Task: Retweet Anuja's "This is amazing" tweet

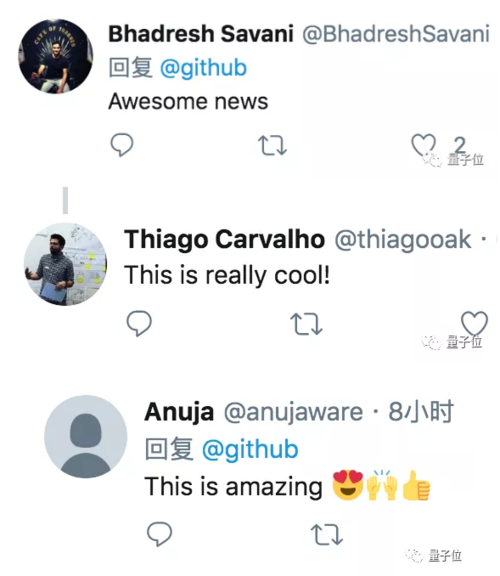Action: (327, 534)
